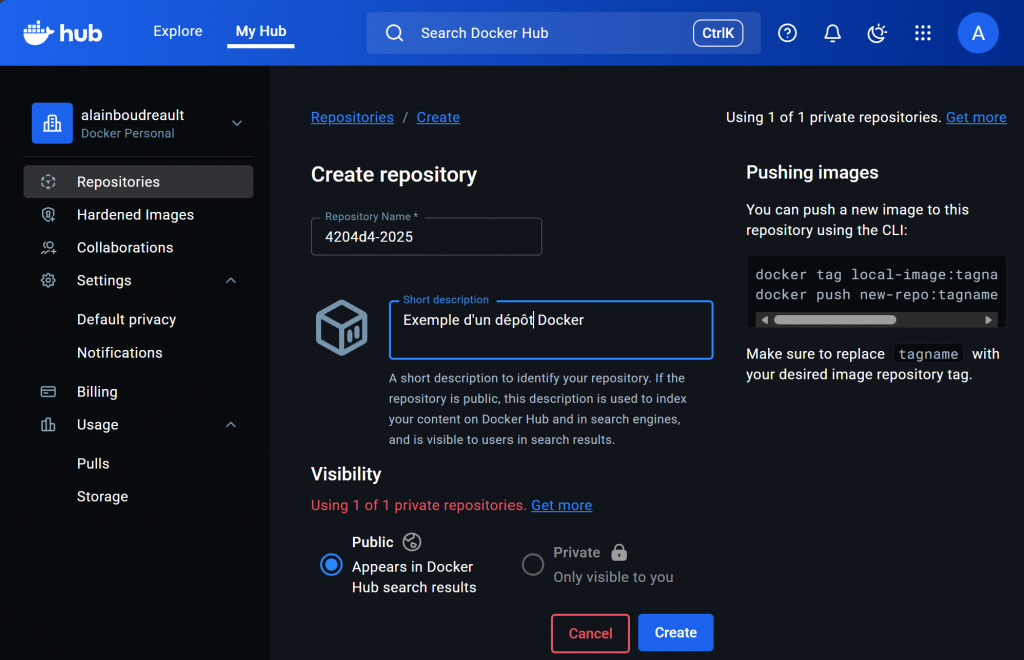The image size is (1024, 660).
Task: Open the help question mark icon
Action: pyautogui.click(x=787, y=33)
